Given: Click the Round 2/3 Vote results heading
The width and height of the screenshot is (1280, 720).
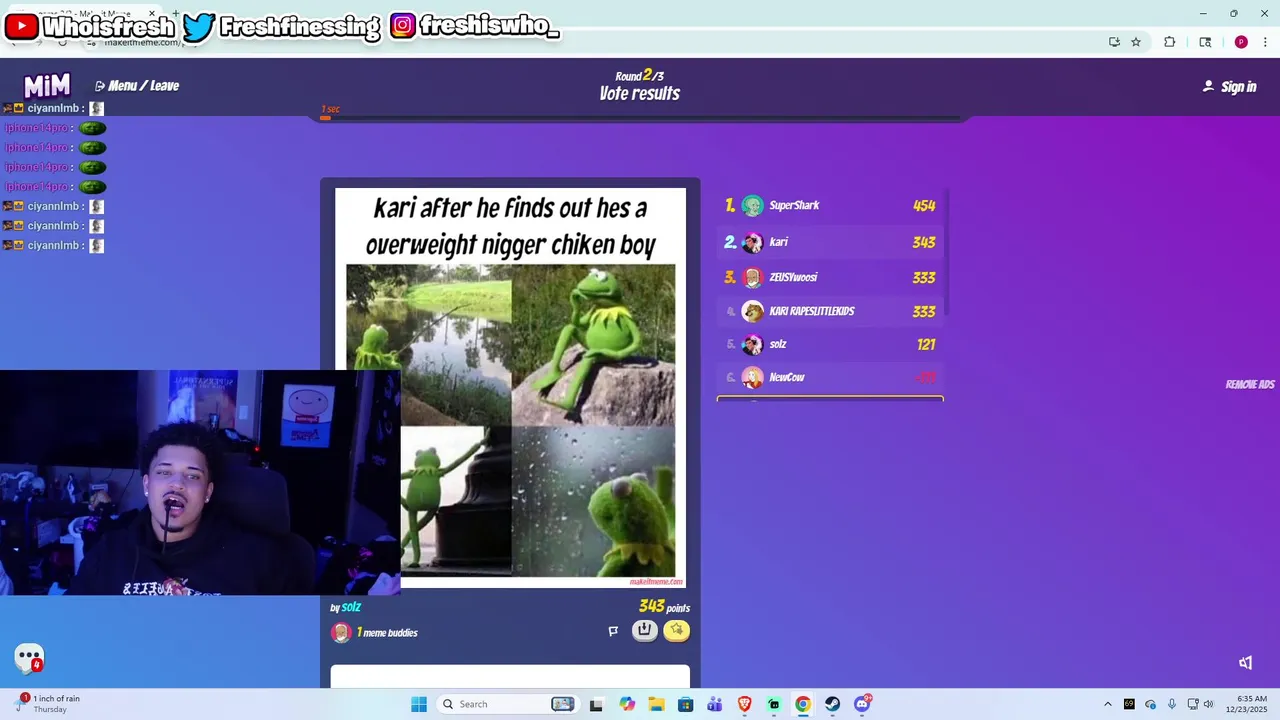Looking at the screenshot, I should [640, 86].
